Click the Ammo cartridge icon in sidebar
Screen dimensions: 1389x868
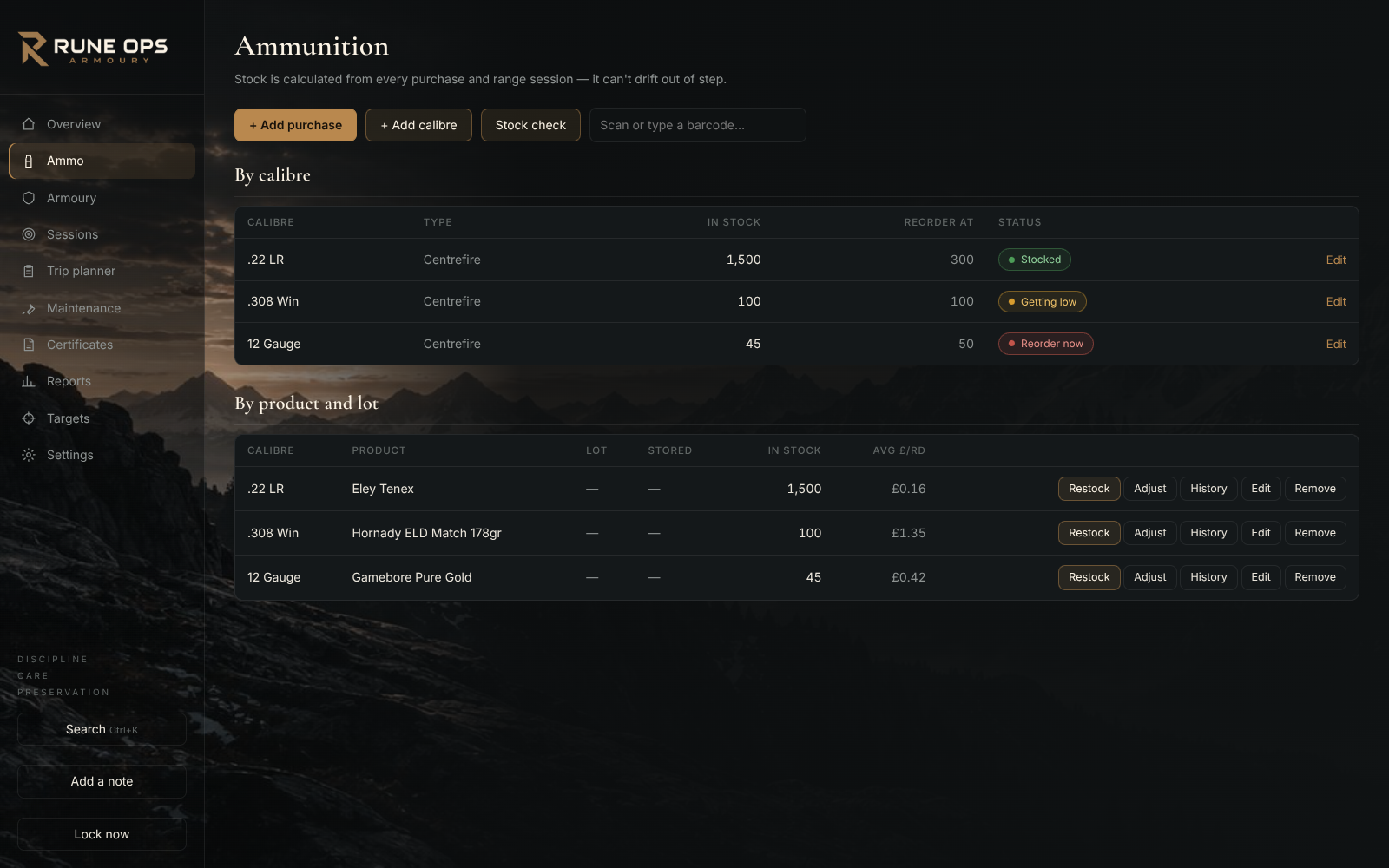(x=29, y=161)
